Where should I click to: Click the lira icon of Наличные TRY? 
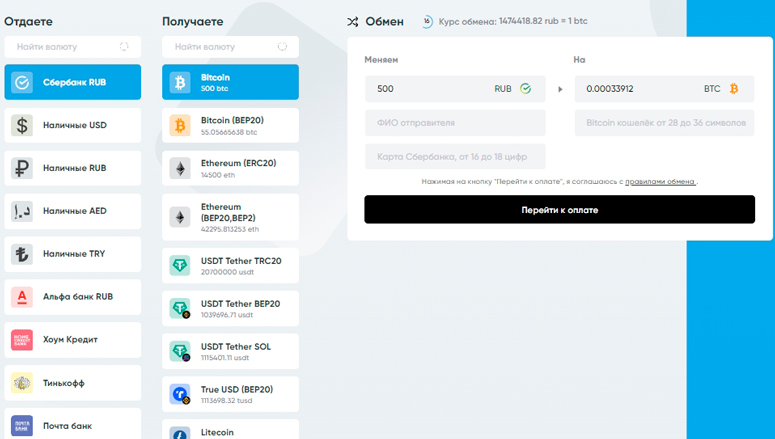tap(22, 254)
